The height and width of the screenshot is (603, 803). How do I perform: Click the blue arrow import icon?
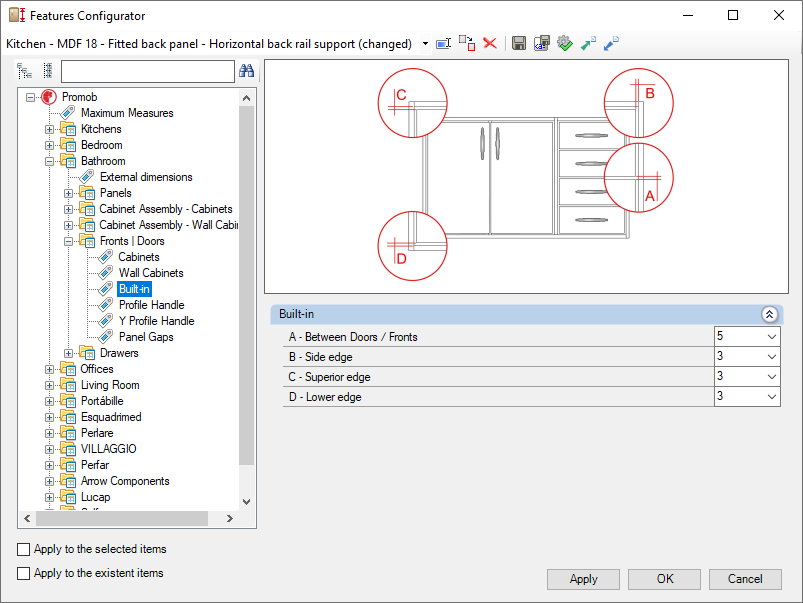[611, 44]
